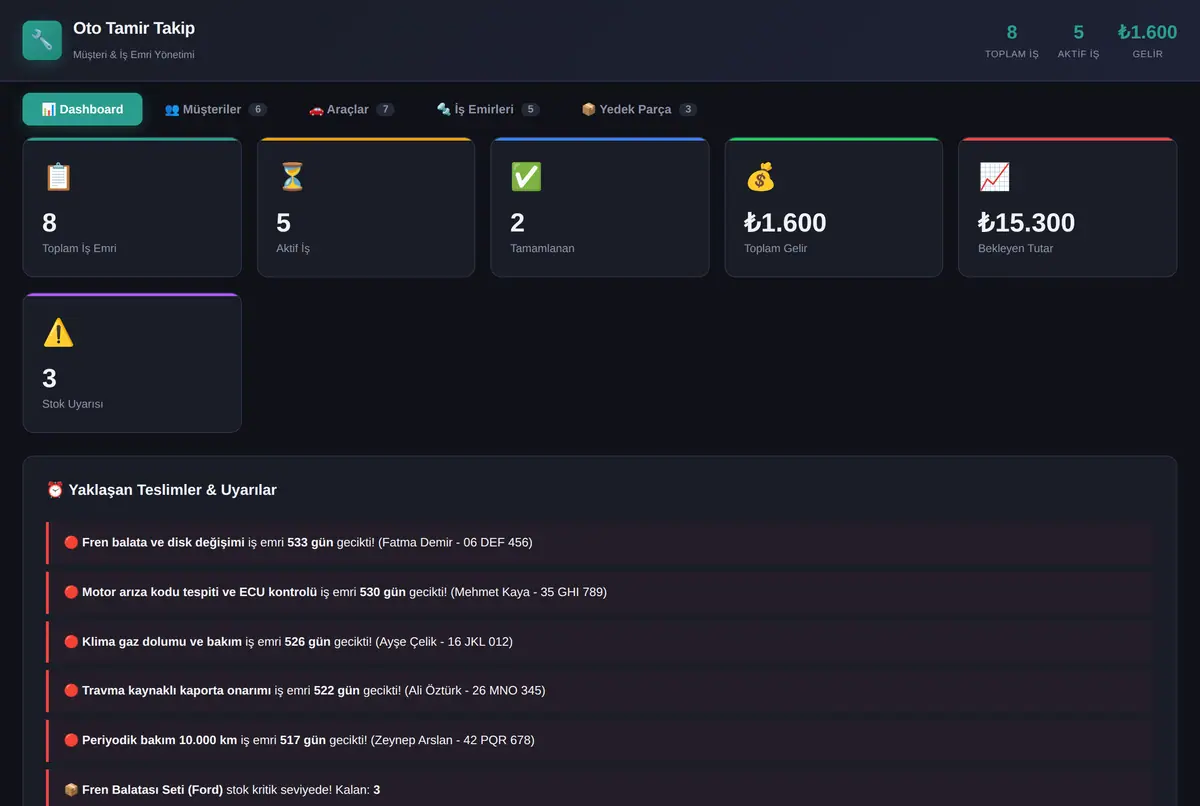This screenshot has width=1200, height=806.
Task: Click the money bag icon on Toplam Gelir card
Action: (x=760, y=178)
